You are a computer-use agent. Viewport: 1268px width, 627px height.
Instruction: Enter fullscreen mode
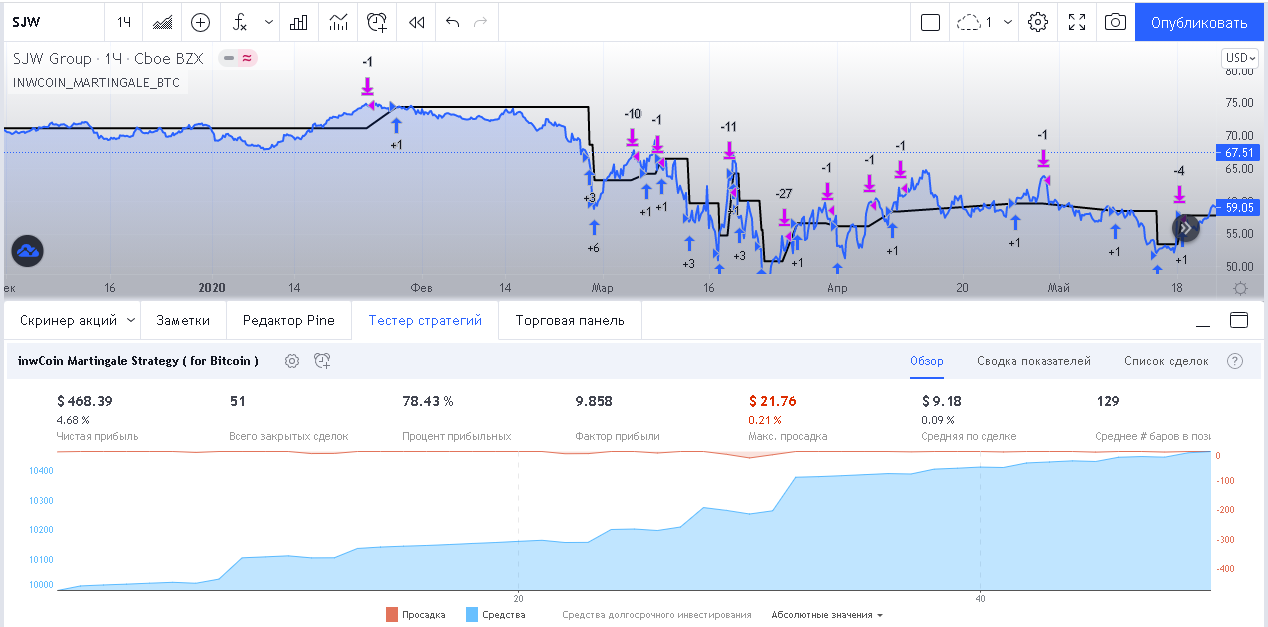point(1077,22)
